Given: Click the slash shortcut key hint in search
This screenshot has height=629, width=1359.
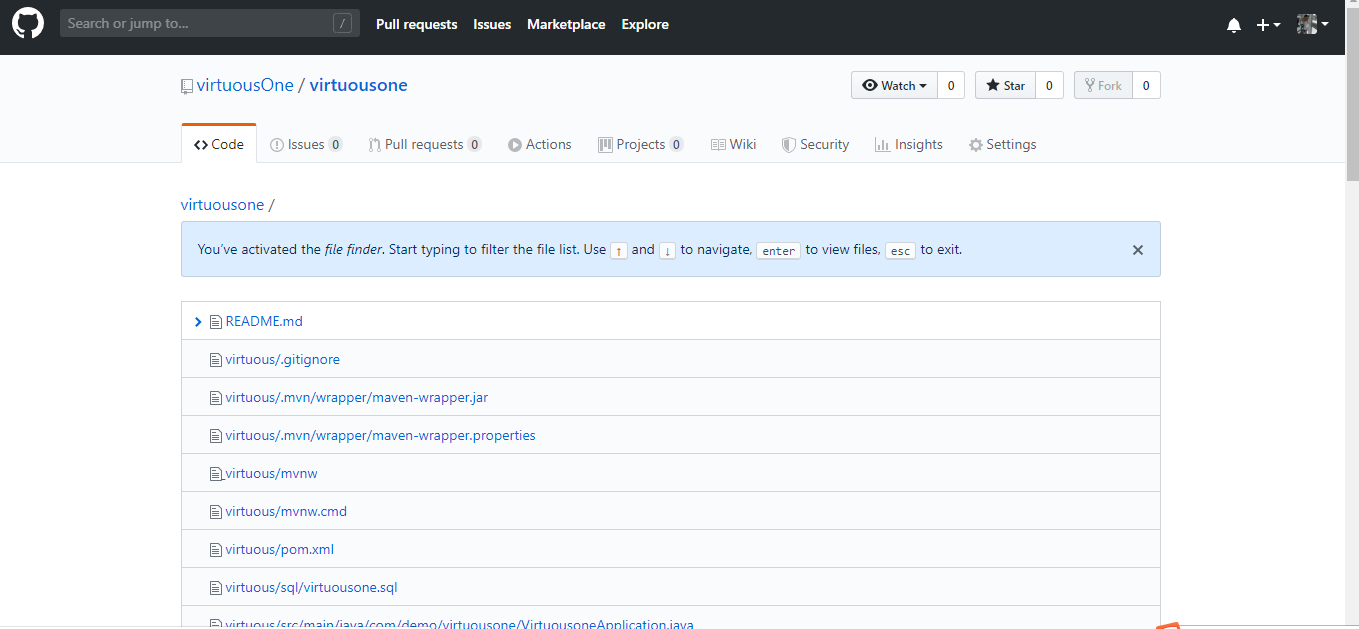Looking at the screenshot, I should coord(342,23).
